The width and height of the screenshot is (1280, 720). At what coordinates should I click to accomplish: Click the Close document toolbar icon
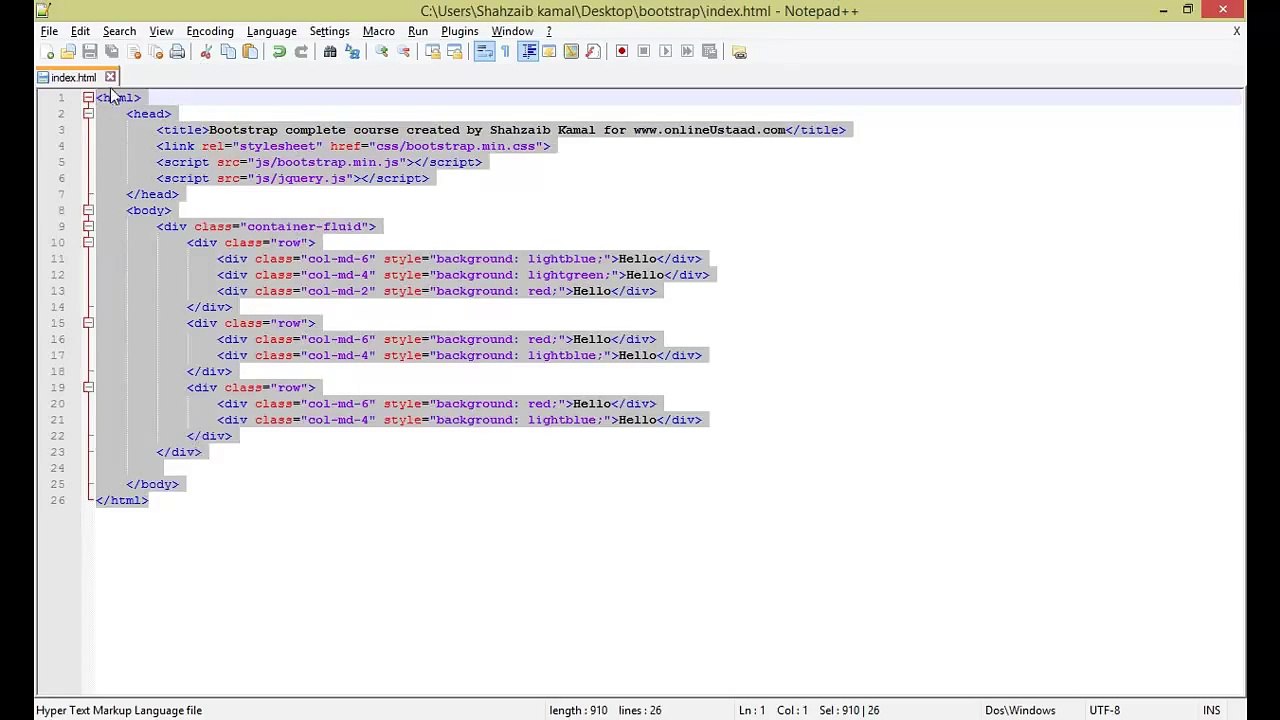coord(134,52)
